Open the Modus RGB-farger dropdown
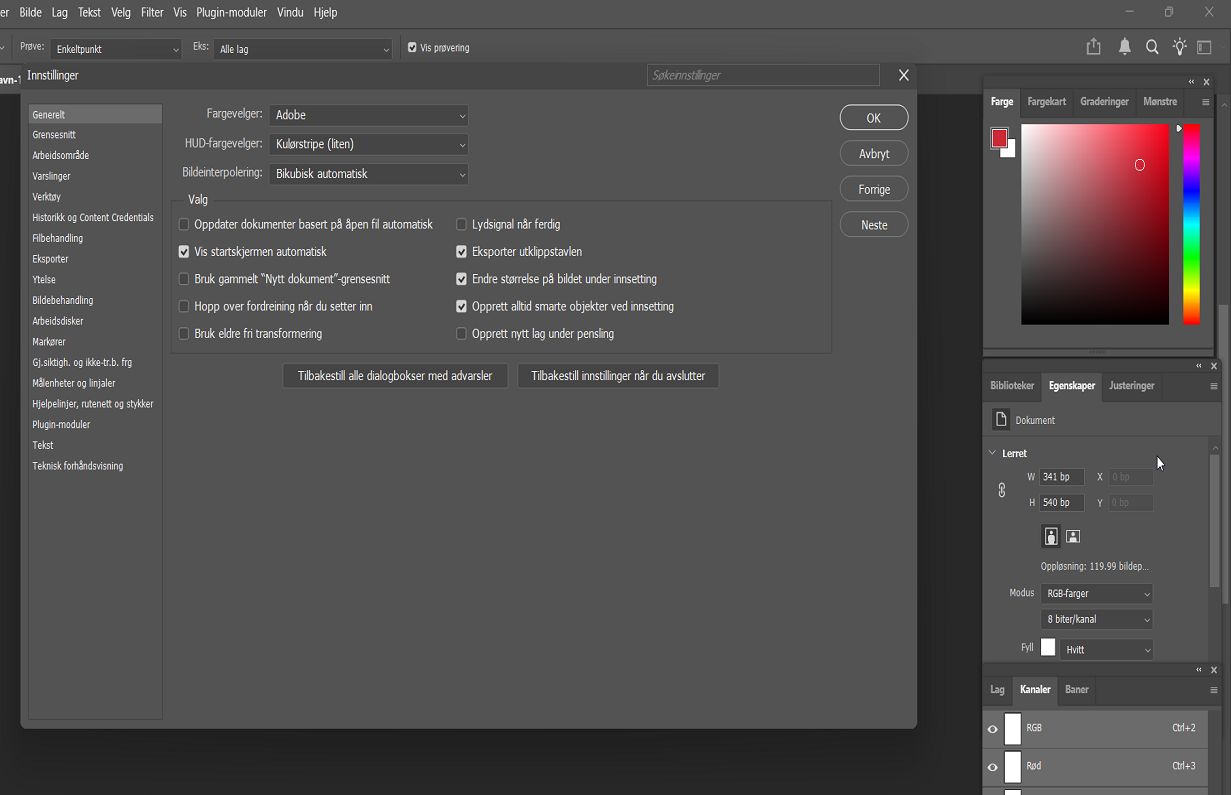Viewport: 1231px width, 795px height. point(1096,592)
